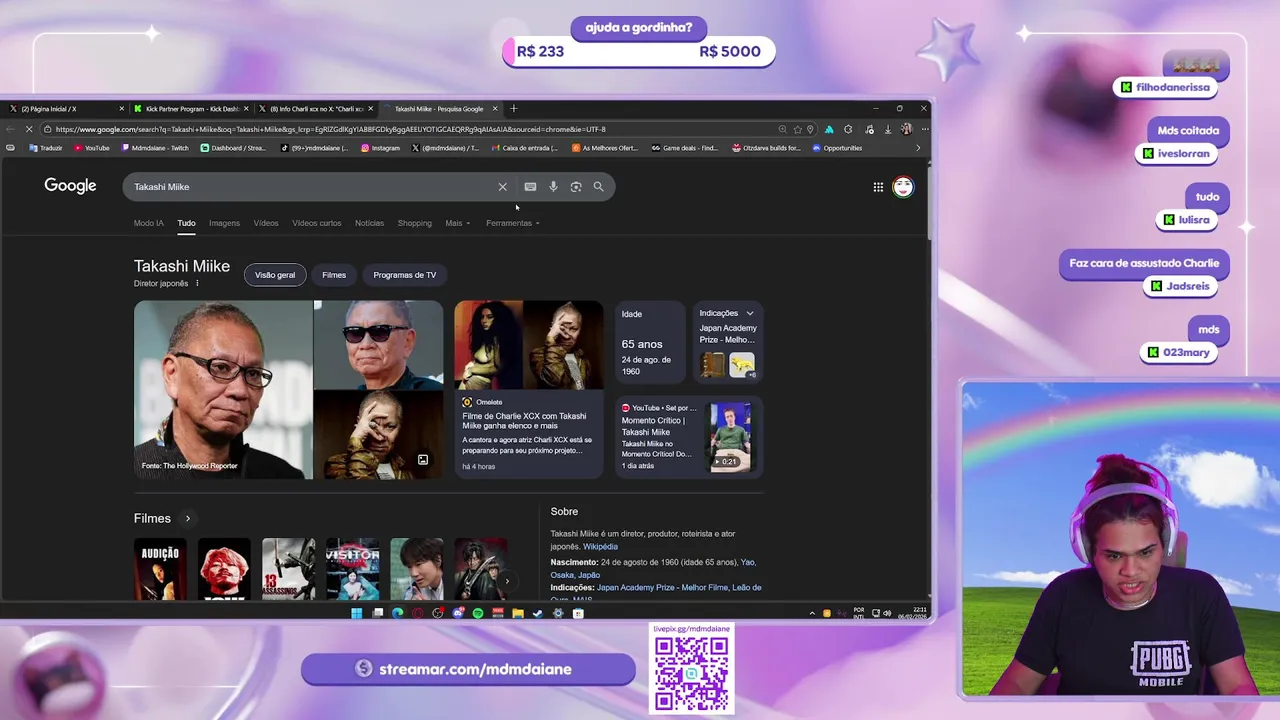1280x720 pixels.
Task: Open Opera browser from taskbar
Action: pos(417,613)
